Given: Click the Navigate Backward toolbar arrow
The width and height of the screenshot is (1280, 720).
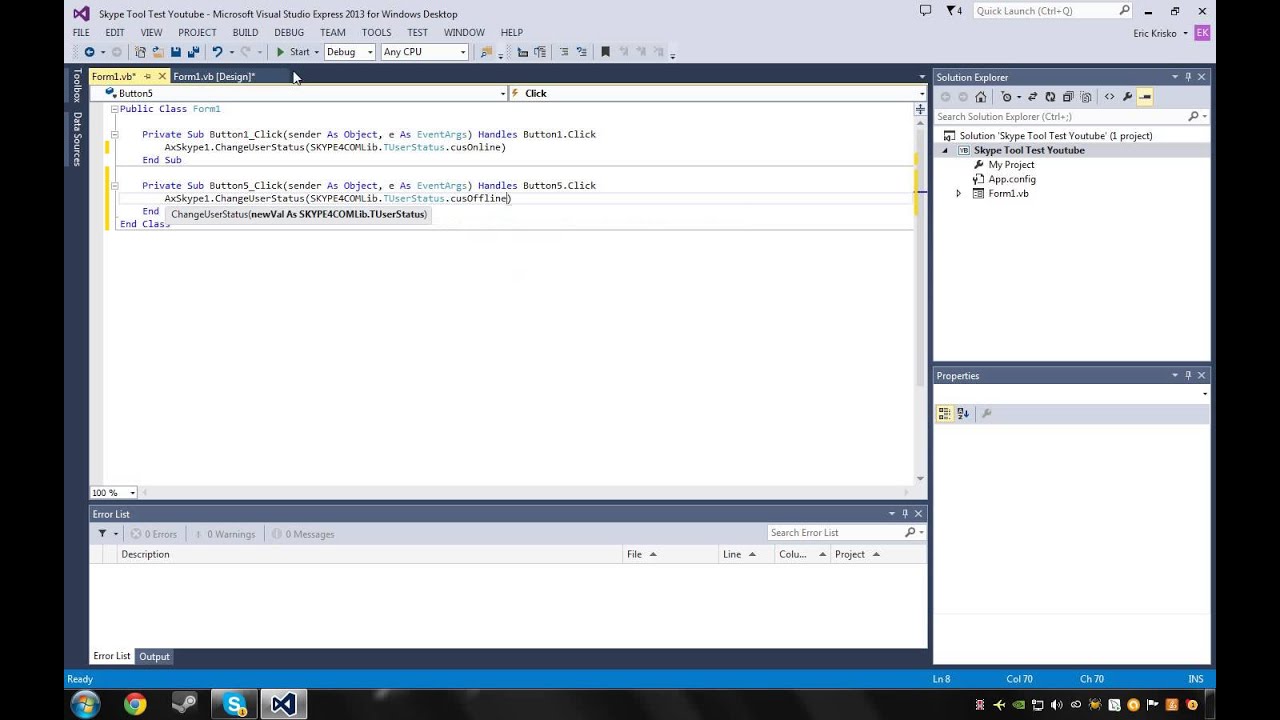Looking at the screenshot, I should pos(89,52).
